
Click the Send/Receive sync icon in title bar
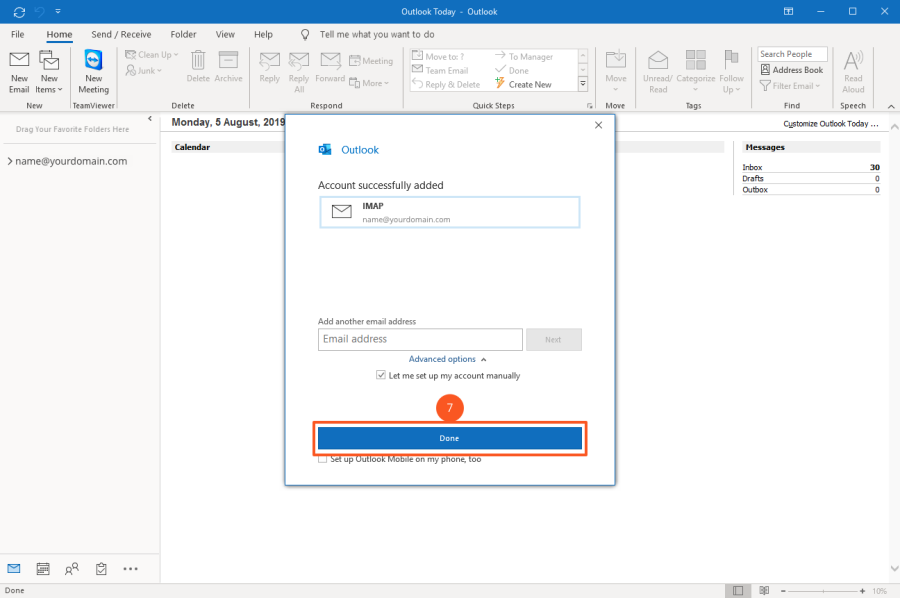point(19,12)
